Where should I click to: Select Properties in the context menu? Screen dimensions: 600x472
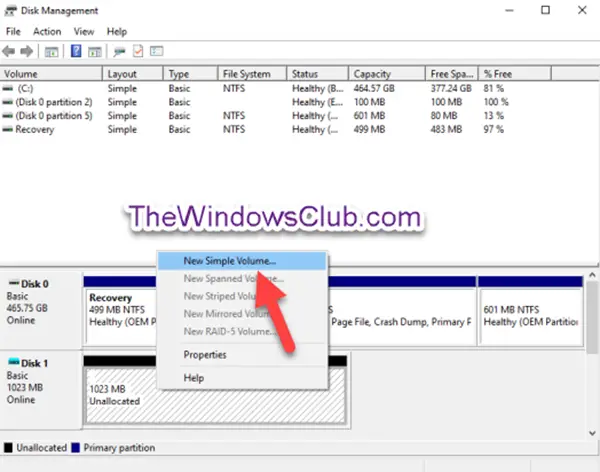coord(242,355)
